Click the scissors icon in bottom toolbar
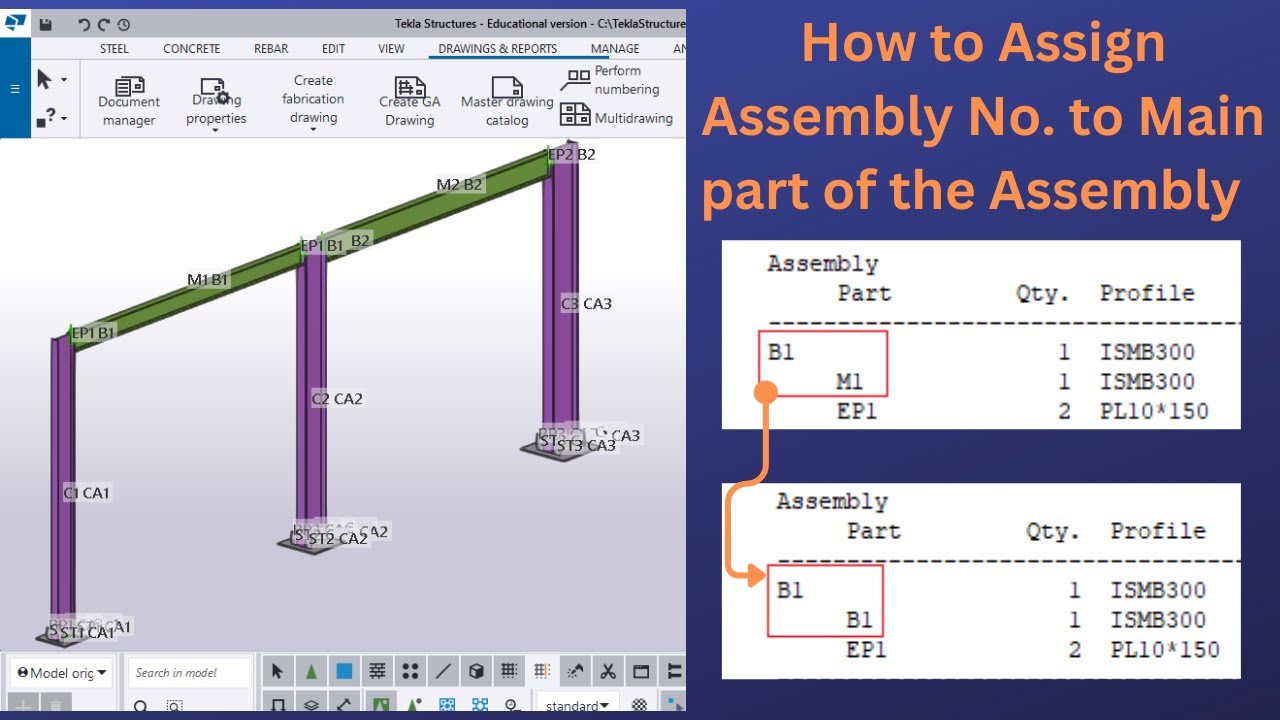Screen dimensions: 1280x720 607,671
